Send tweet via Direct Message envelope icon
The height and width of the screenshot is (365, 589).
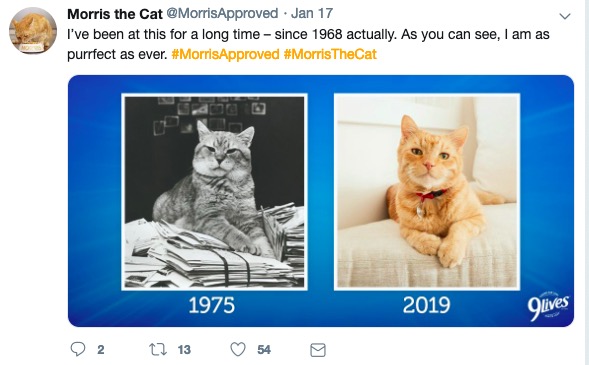(x=318, y=350)
